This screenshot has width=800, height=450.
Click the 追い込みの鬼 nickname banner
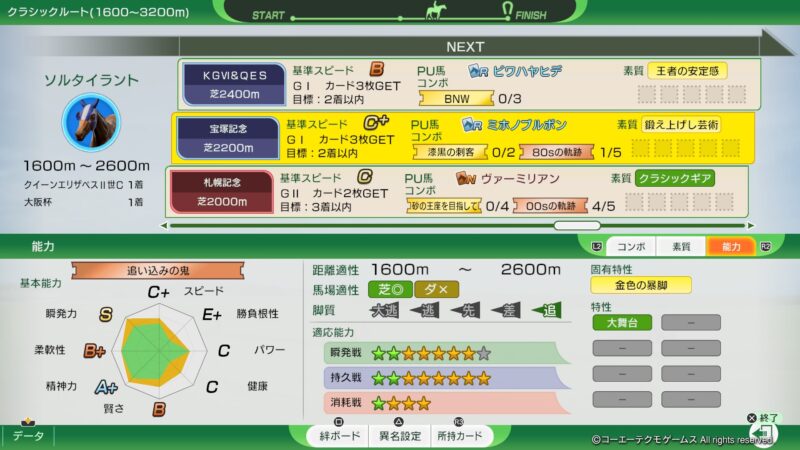pos(158,270)
